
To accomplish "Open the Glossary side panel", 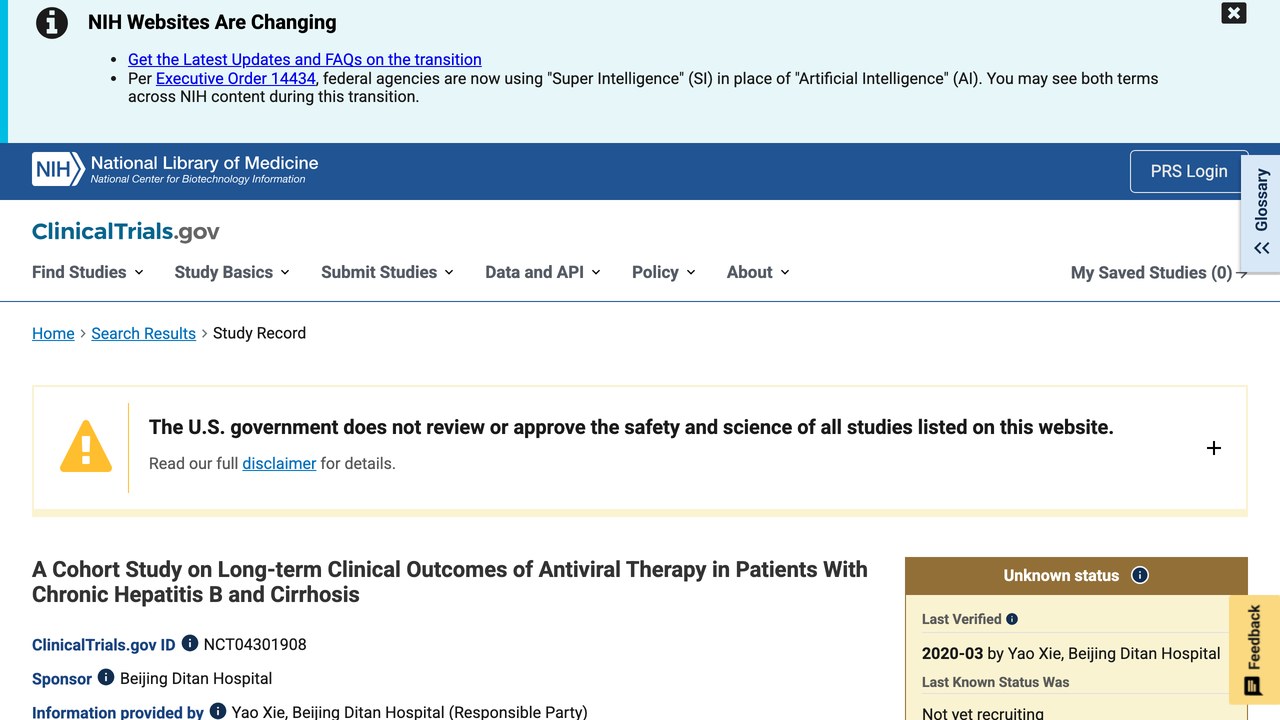I will coord(1261,212).
